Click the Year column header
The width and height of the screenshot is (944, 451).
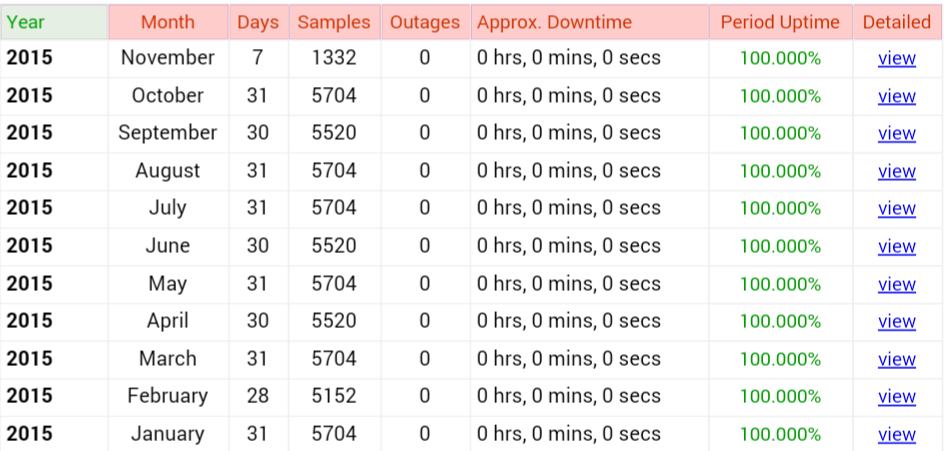54,22
